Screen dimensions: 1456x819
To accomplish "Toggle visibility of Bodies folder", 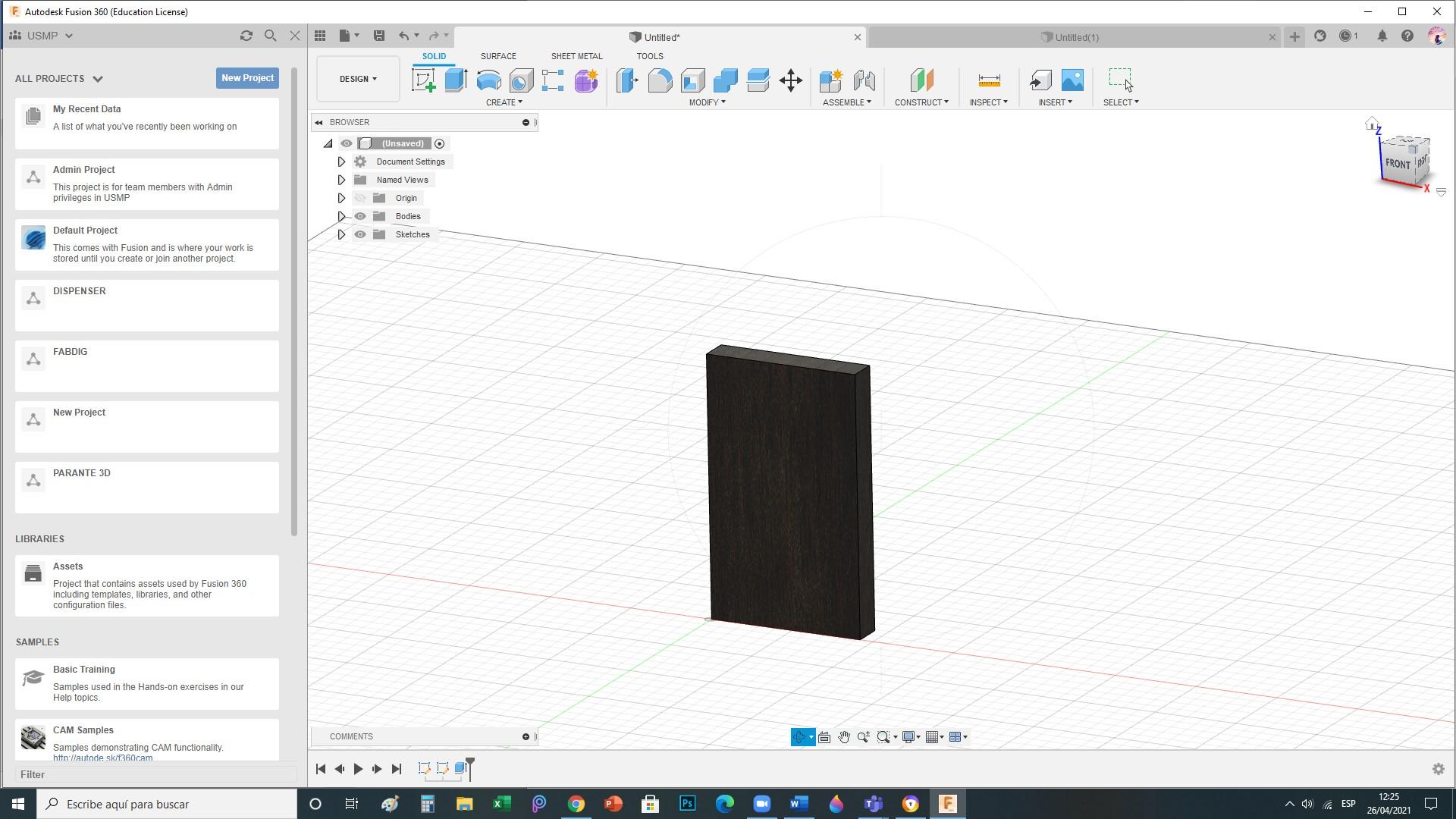I will tap(360, 216).
